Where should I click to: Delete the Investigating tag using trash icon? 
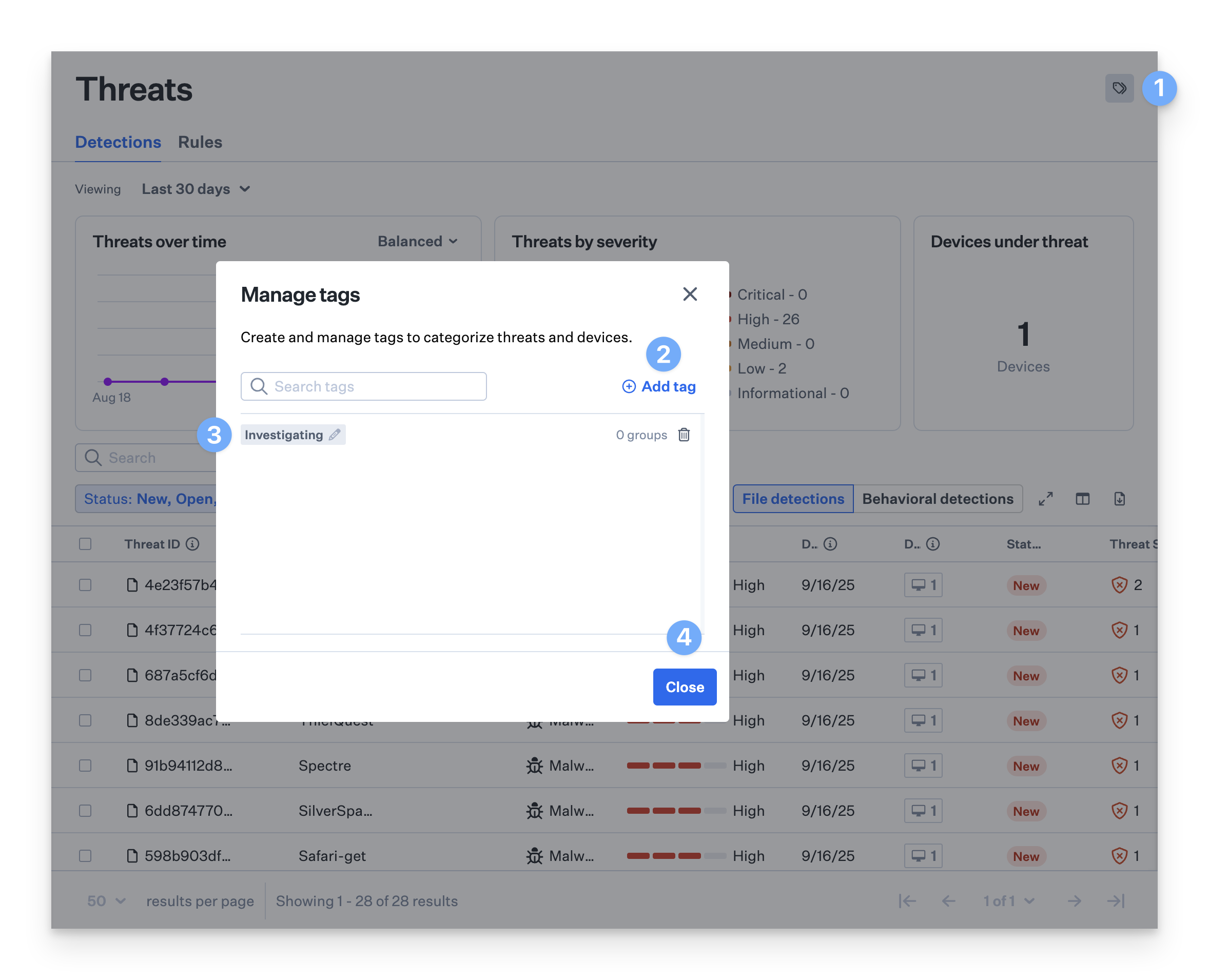click(x=684, y=435)
